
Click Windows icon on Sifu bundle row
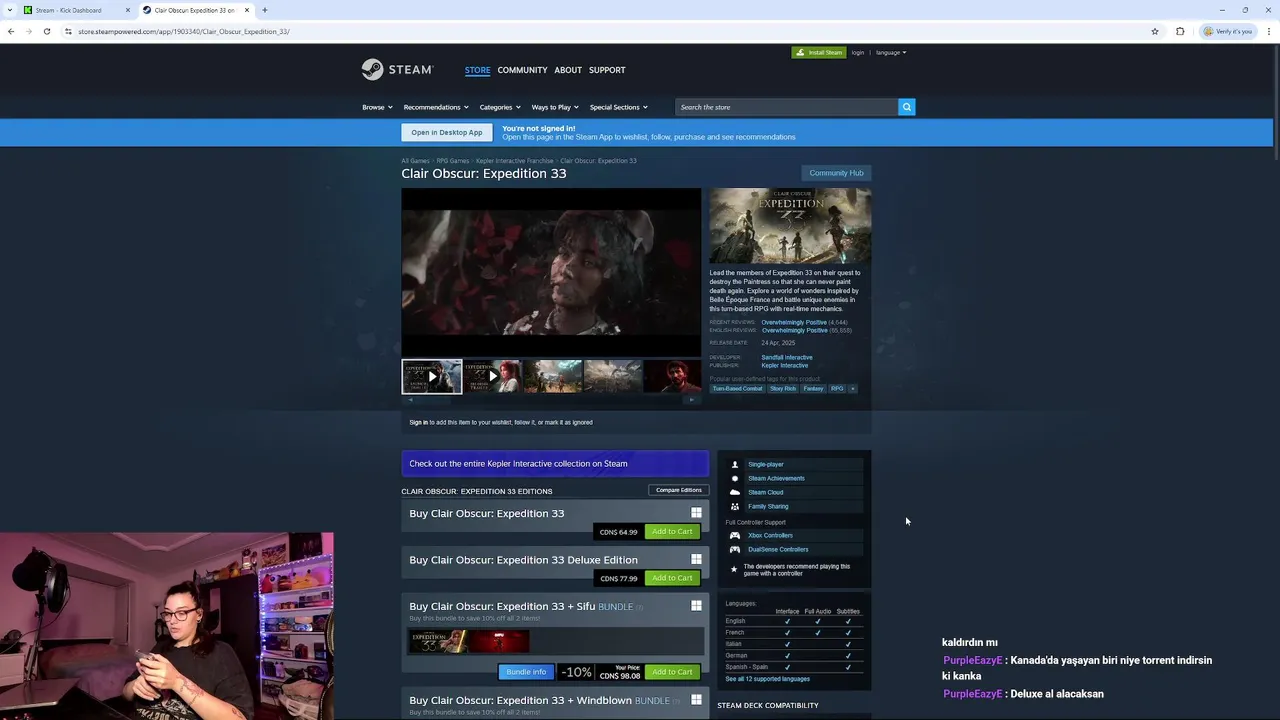696,605
